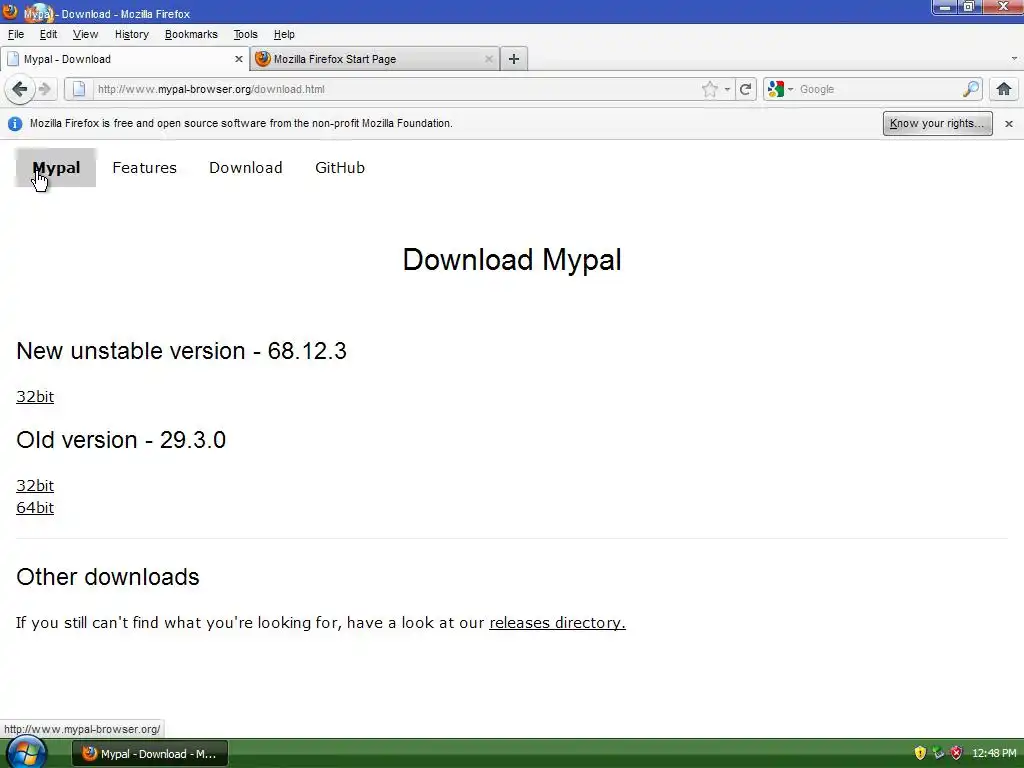This screenshot has width=1024, height=768.
Task: Reload the page with the refresh icon
Action: tap(745, 89)
